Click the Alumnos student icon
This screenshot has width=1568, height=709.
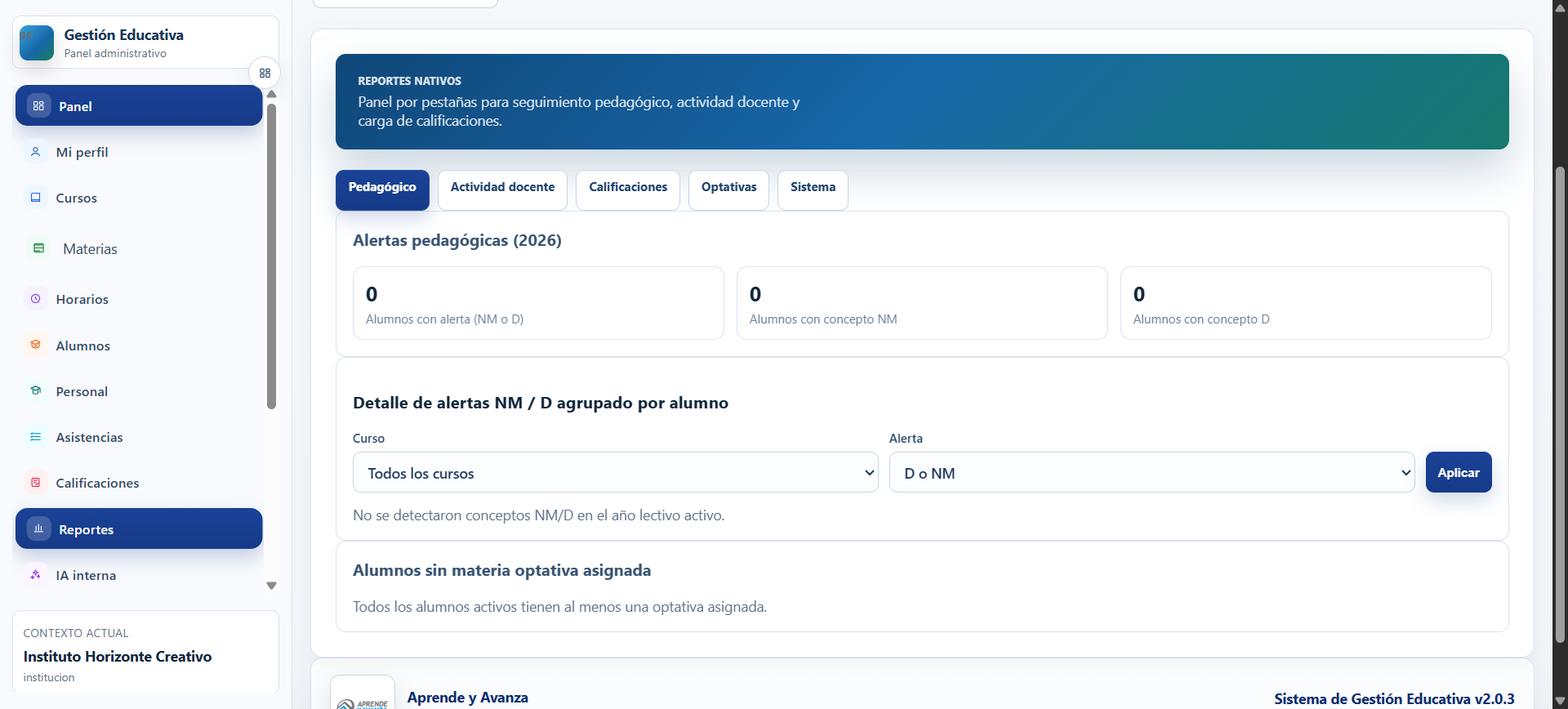pyautogui.click(x=36, y=346)
